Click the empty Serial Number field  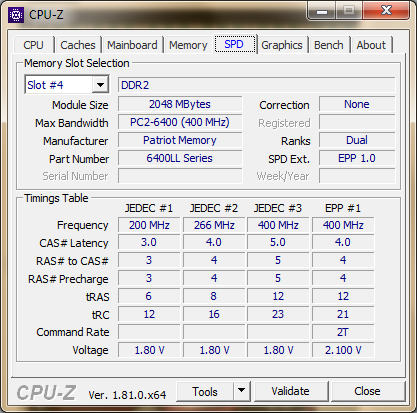pos(180,176)
